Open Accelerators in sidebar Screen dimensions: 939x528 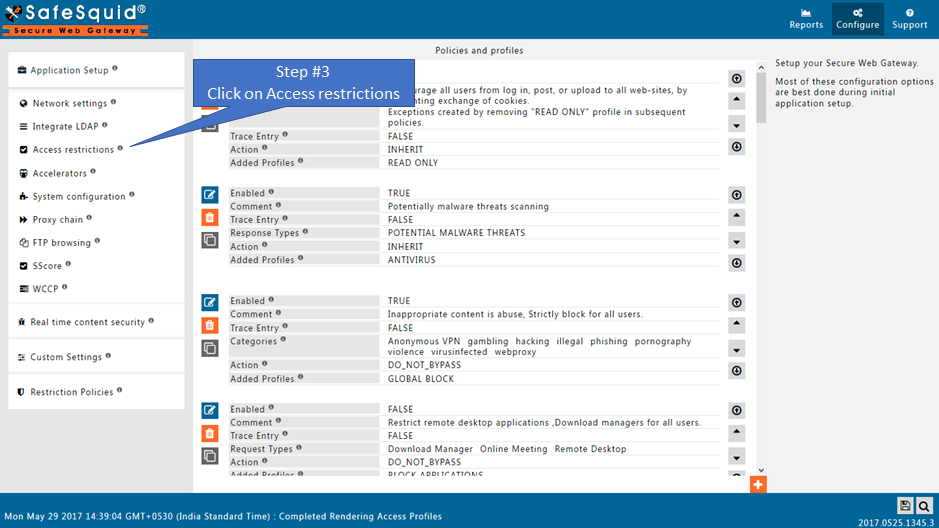(x=59, y=173)
